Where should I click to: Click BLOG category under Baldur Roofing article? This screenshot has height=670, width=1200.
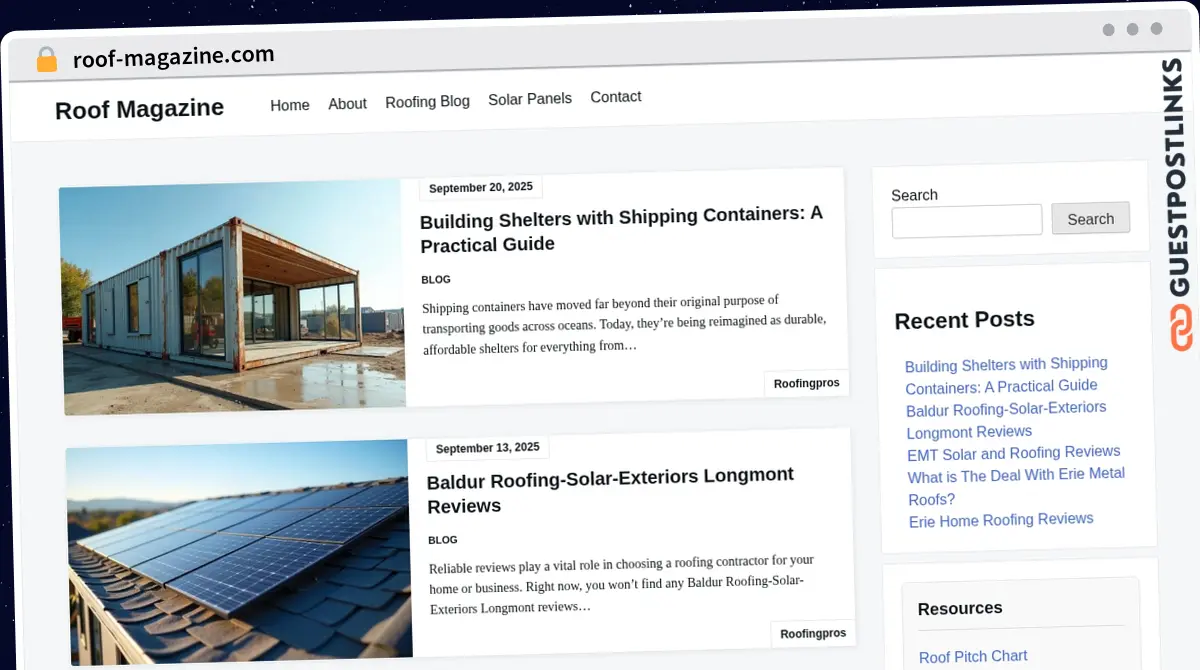[443, 540]
